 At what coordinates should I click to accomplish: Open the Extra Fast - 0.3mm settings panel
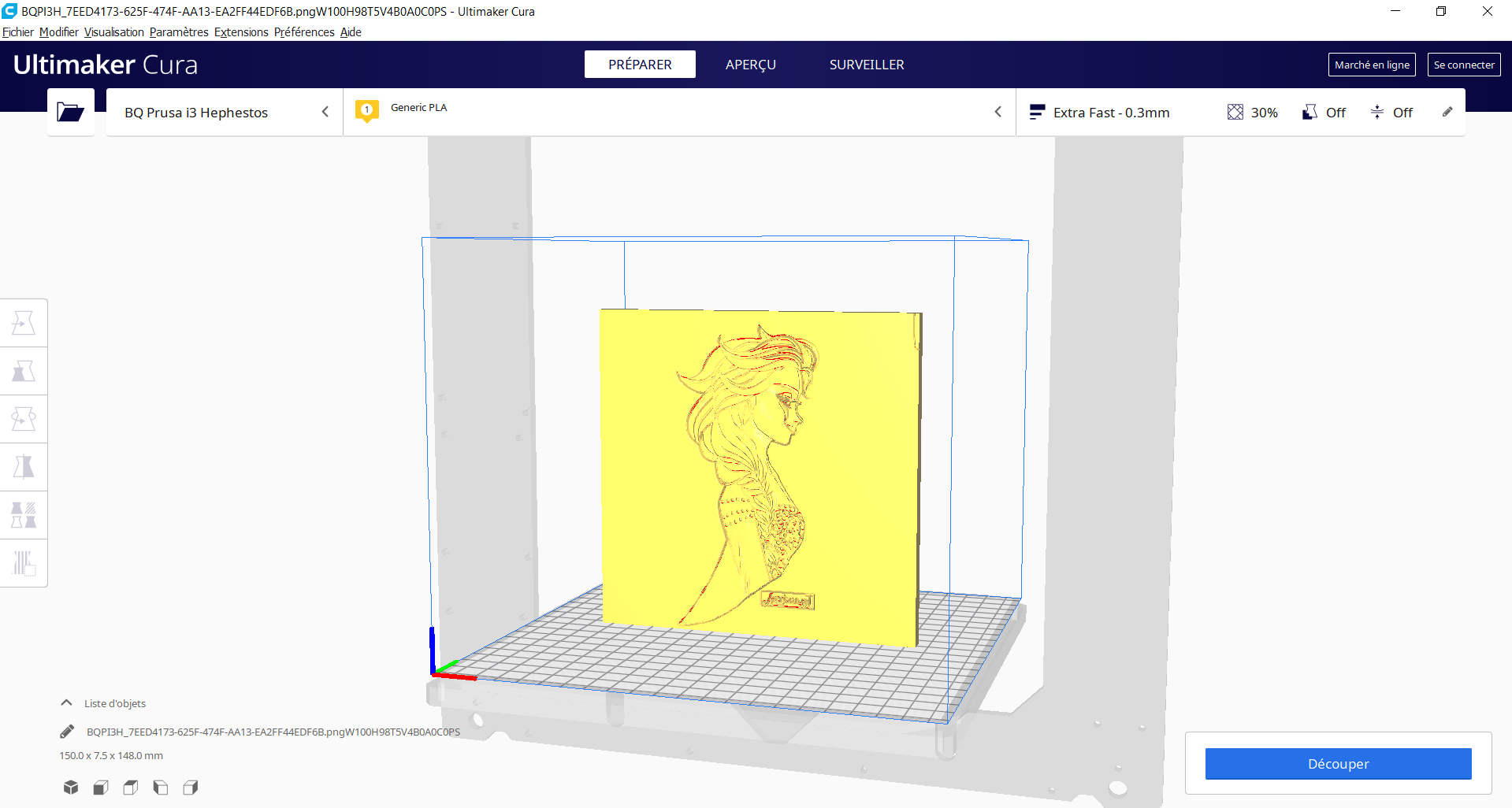(1241, 112)
